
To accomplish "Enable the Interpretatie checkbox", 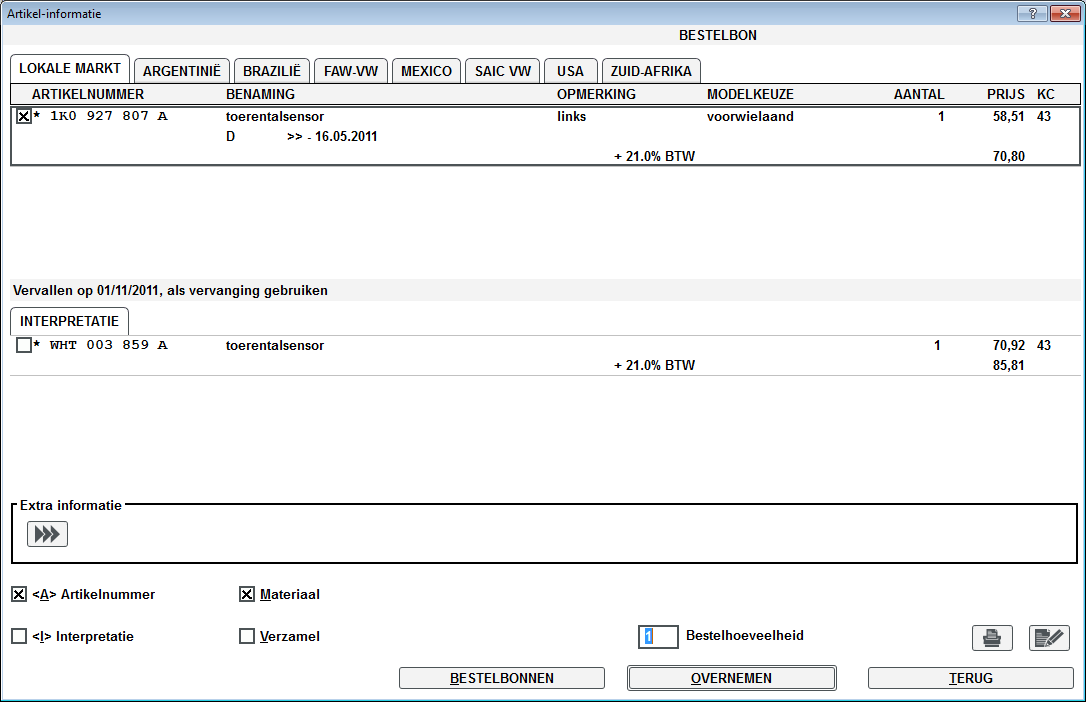I will point(19,636).
